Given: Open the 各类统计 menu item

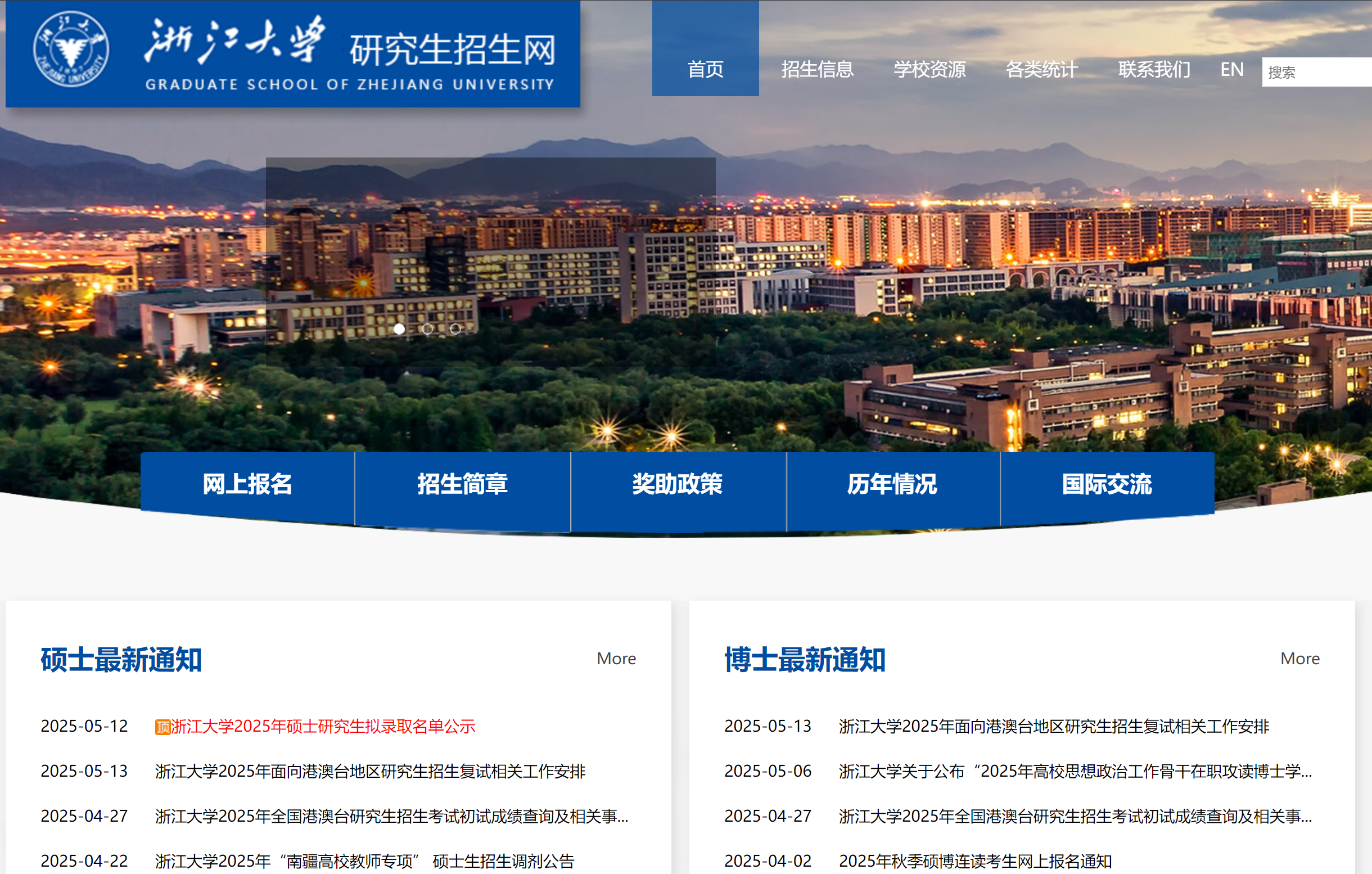Looking at the screenshot, I should 1042,70.
